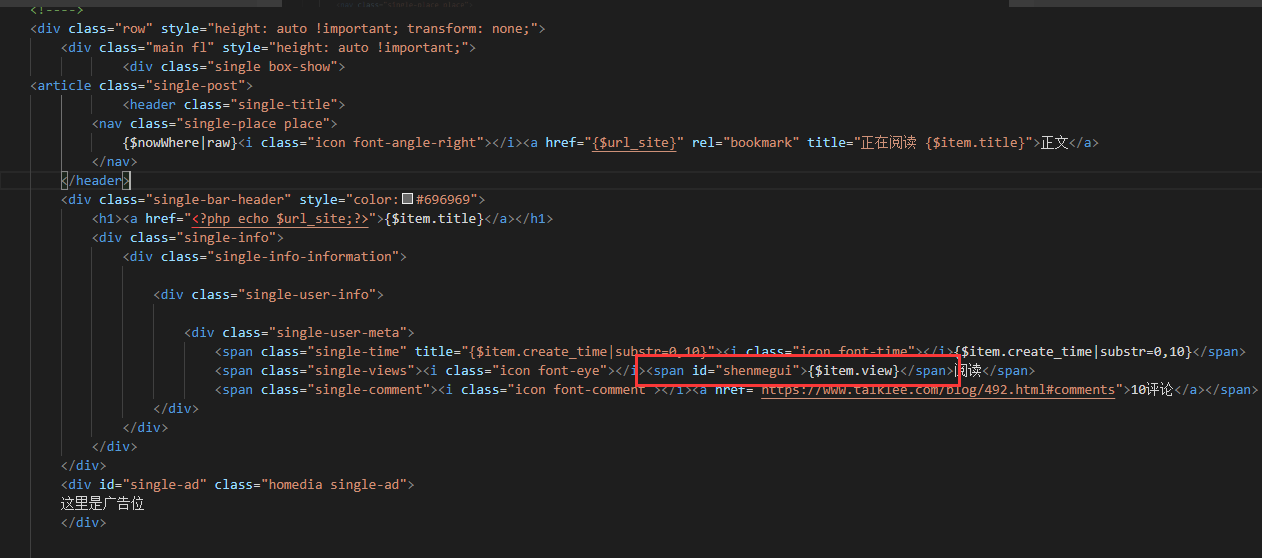This screenshot has width=1262, height=558.
Task: Click the "single-ad" id value
Action: [168, 485]
